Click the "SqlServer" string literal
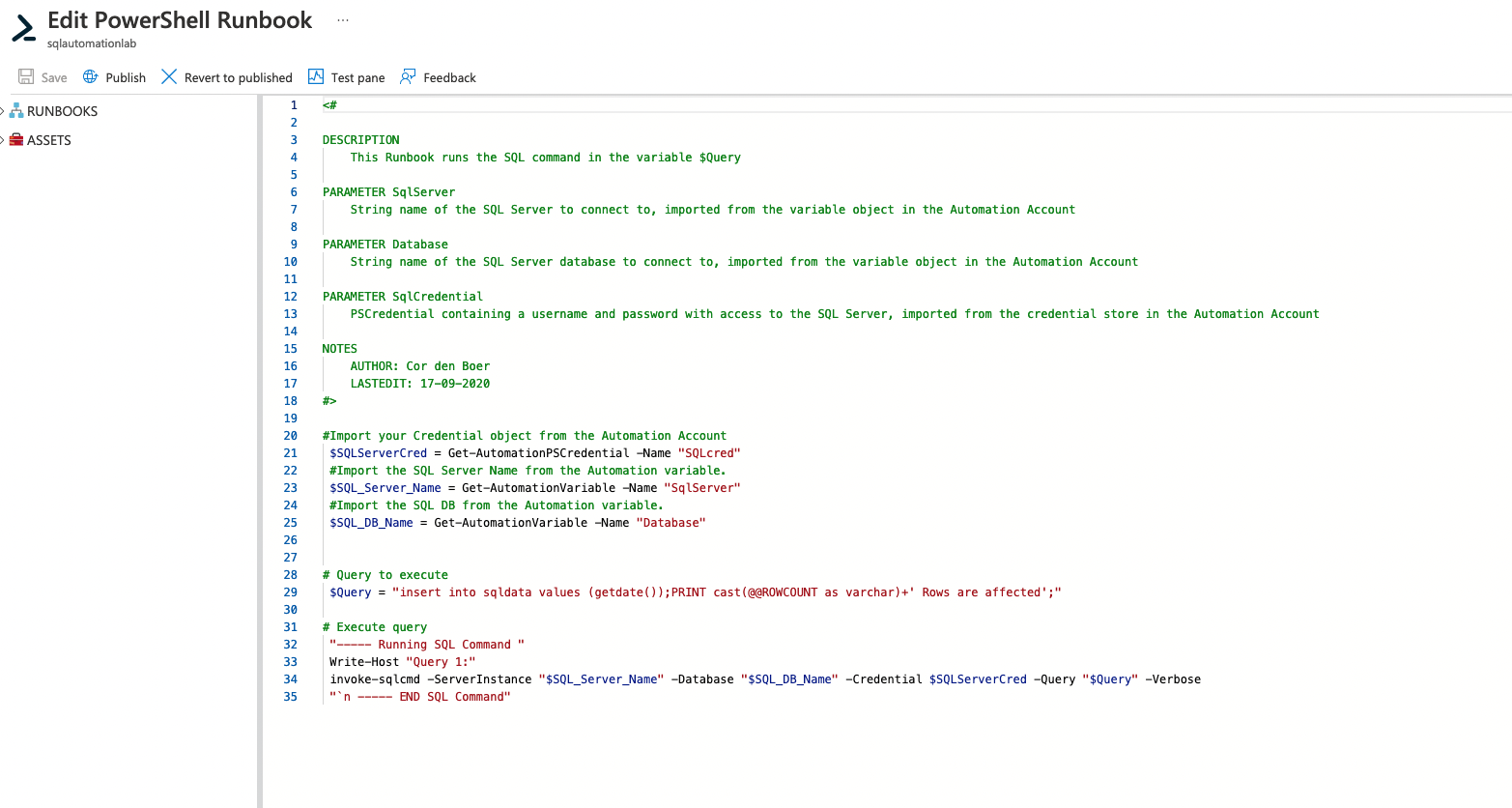Viewport: 1512px width, 808px height. pyautogui.click(x=702, y=488)
